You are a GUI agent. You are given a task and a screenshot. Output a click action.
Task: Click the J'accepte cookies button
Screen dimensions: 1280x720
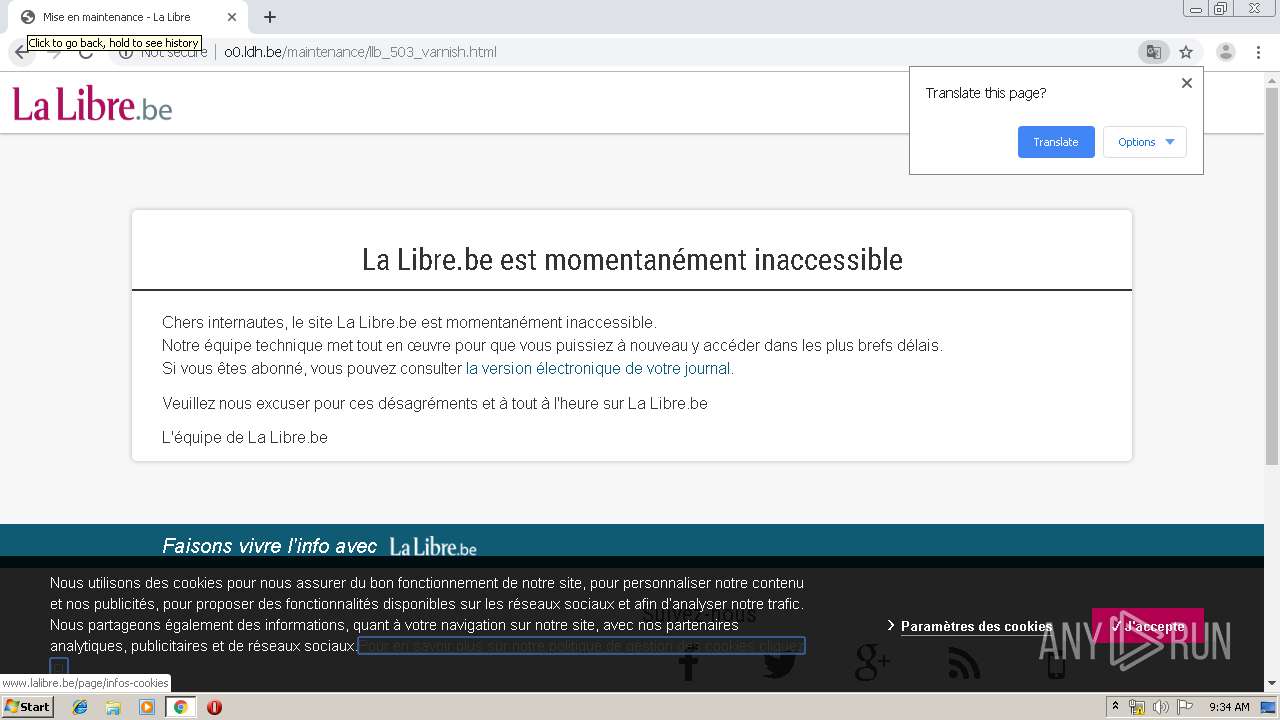[1148, 626]
